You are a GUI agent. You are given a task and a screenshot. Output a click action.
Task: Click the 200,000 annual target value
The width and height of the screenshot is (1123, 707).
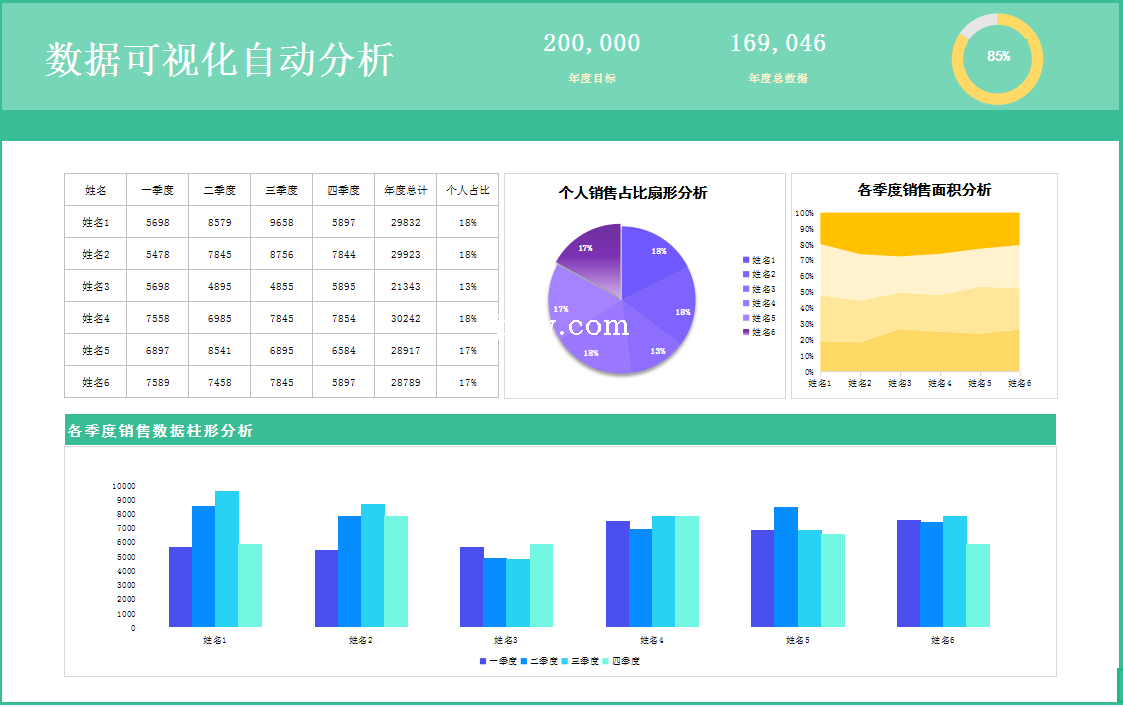(591, 43)
